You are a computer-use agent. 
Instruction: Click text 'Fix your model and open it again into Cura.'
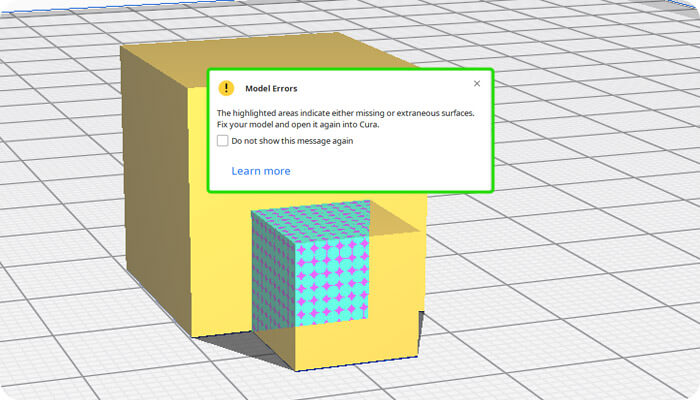click(x=298, y=125)
